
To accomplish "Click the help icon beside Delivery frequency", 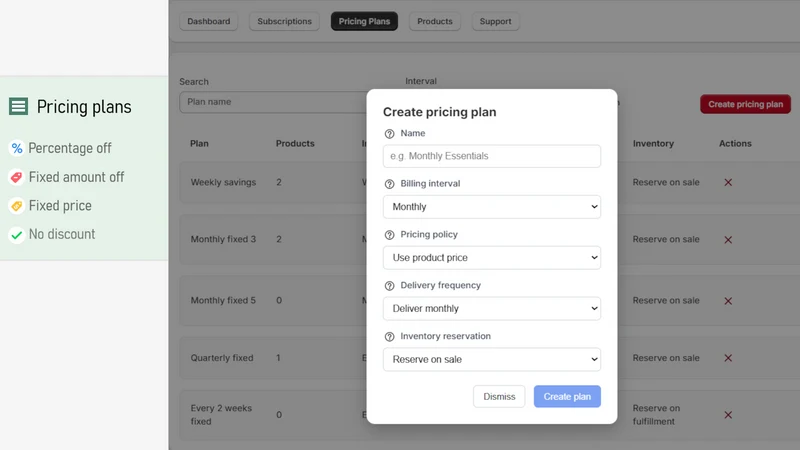I will tap(389, 286).
